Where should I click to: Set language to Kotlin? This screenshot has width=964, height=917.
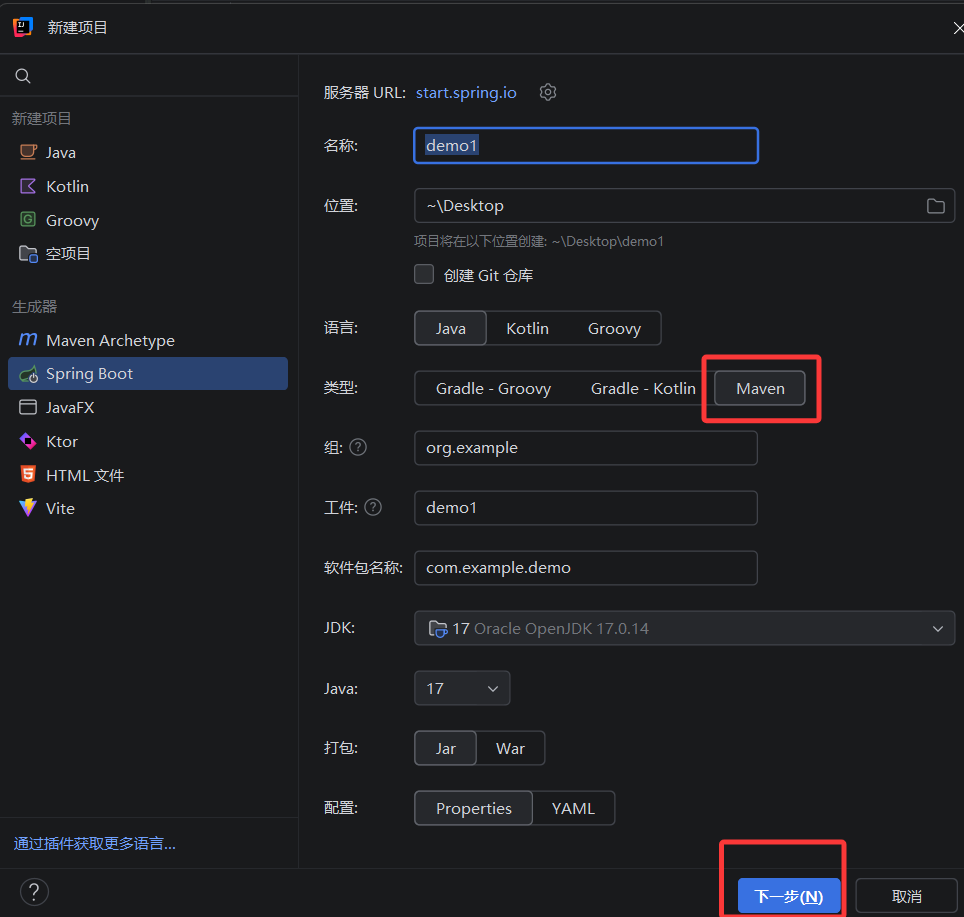(x=527, y=328)
